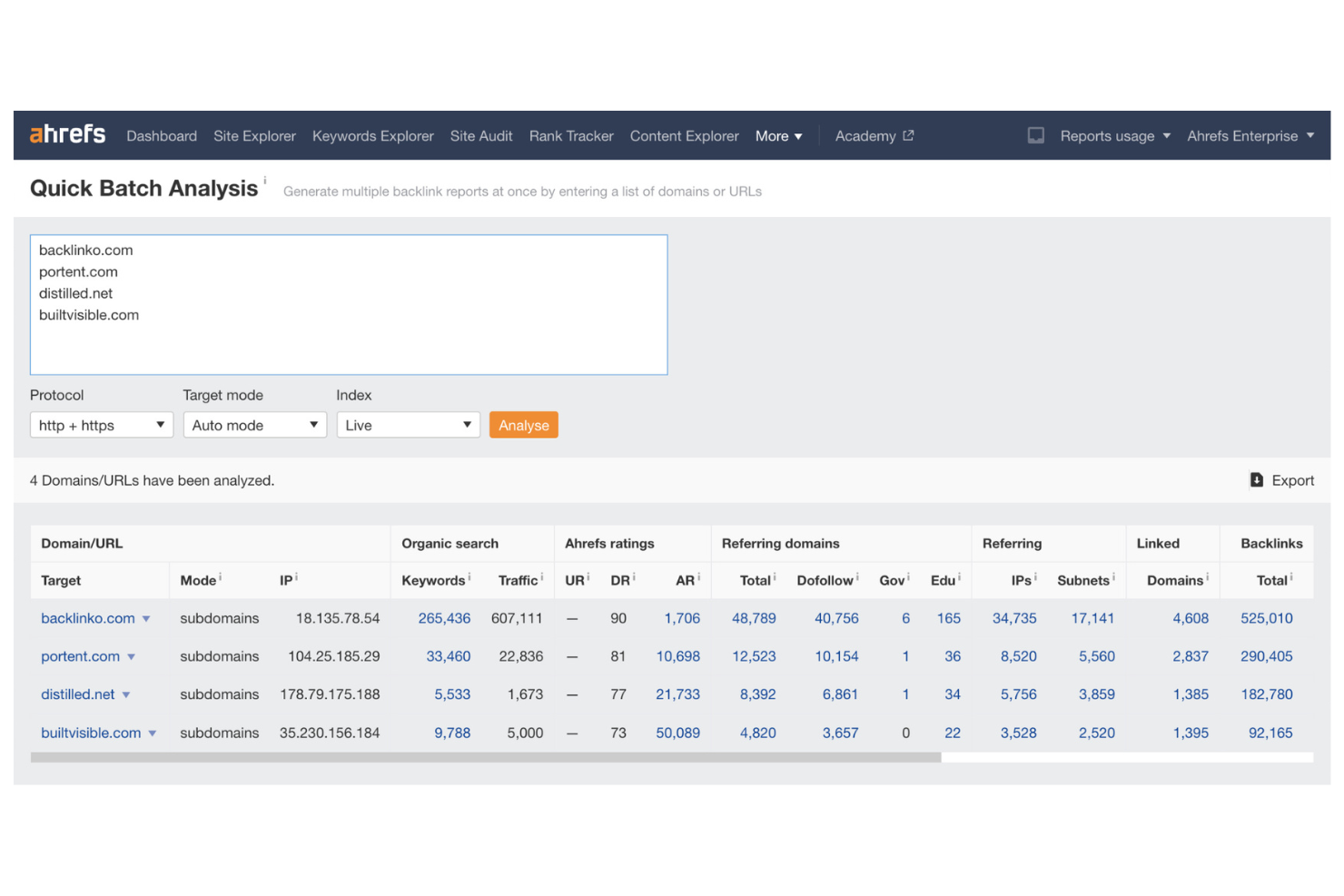
Task: Click the file download icon beside Export
Action: pyautogui.click(x=1256, y=479)
